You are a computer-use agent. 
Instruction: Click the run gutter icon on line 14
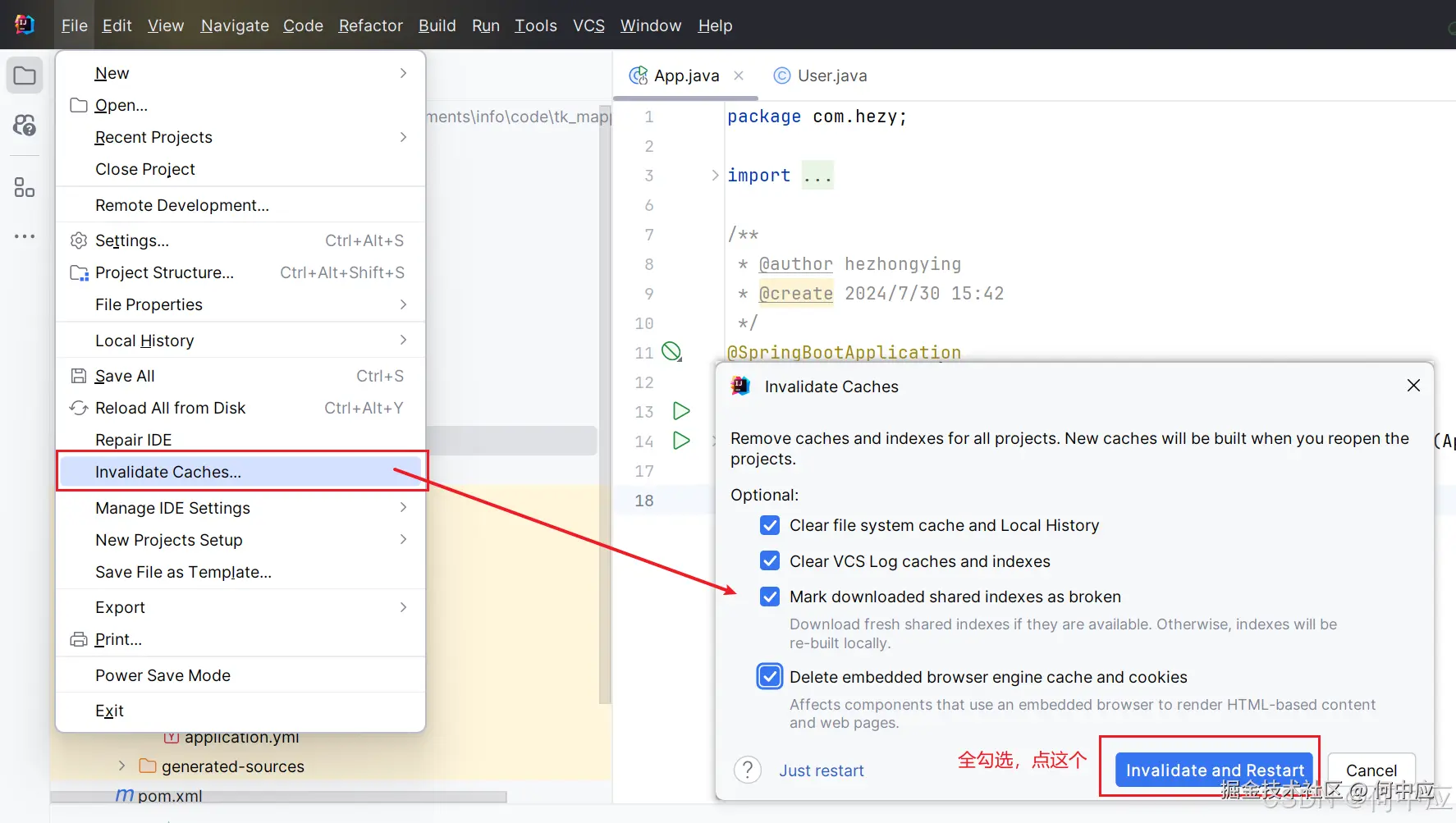(681, 441)
